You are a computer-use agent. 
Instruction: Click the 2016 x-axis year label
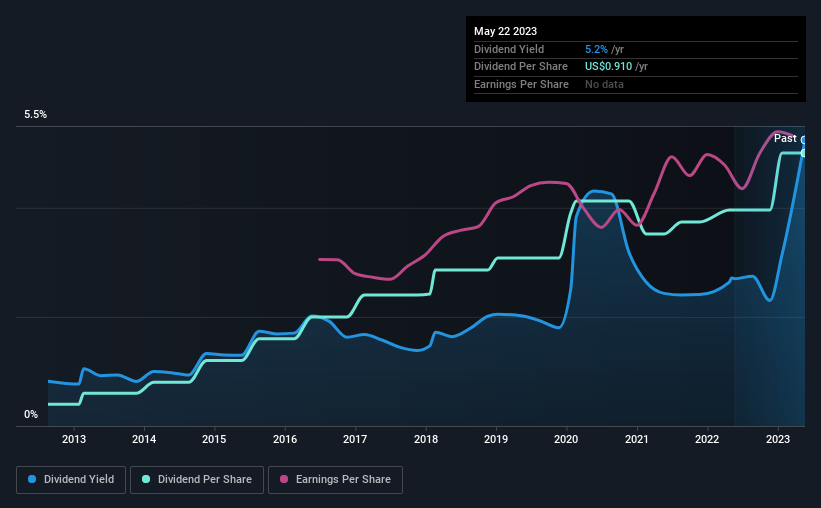285,439
